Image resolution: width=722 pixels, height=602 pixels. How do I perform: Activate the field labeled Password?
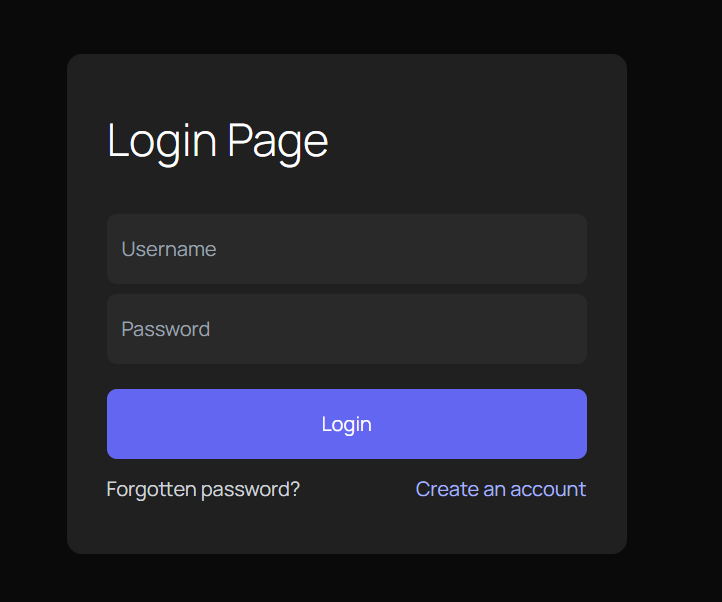tap(346, 329)
